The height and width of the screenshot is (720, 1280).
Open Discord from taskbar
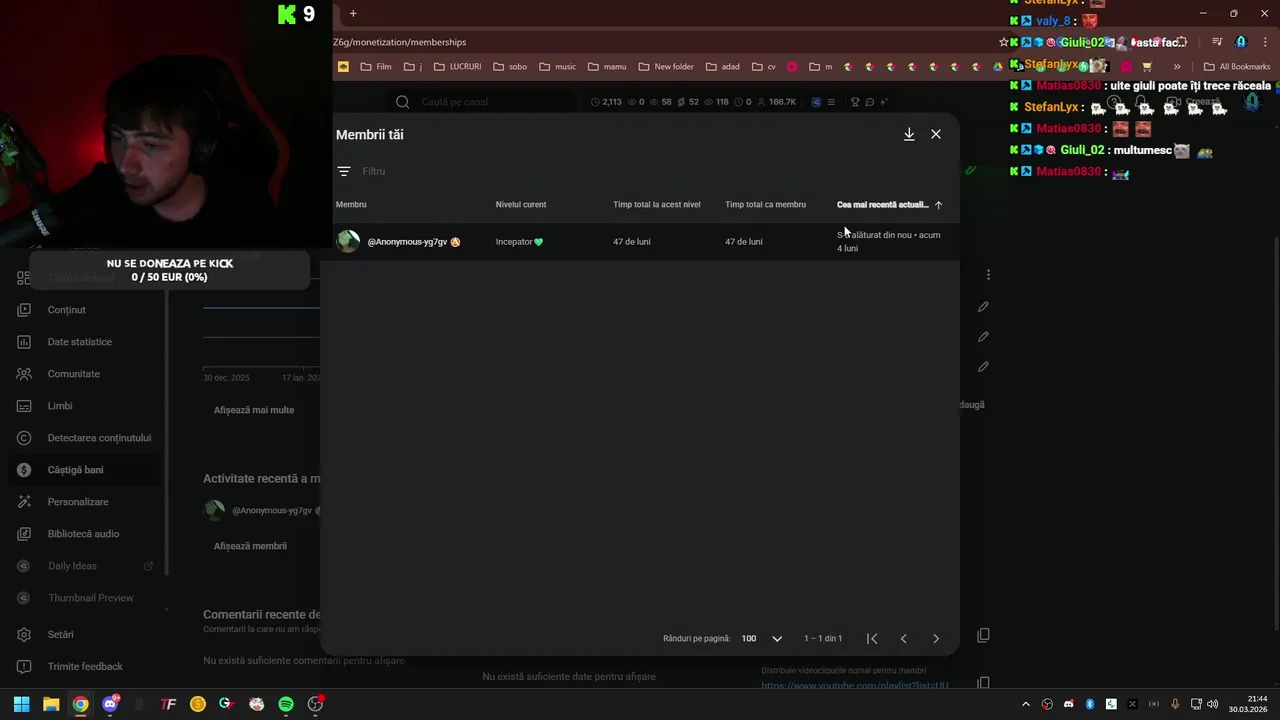point(110,704)
